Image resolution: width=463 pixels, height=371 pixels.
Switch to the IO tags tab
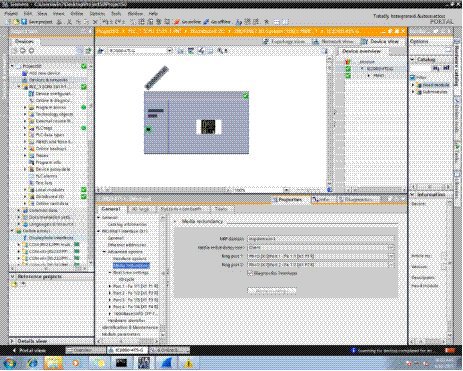pos(140,209)
